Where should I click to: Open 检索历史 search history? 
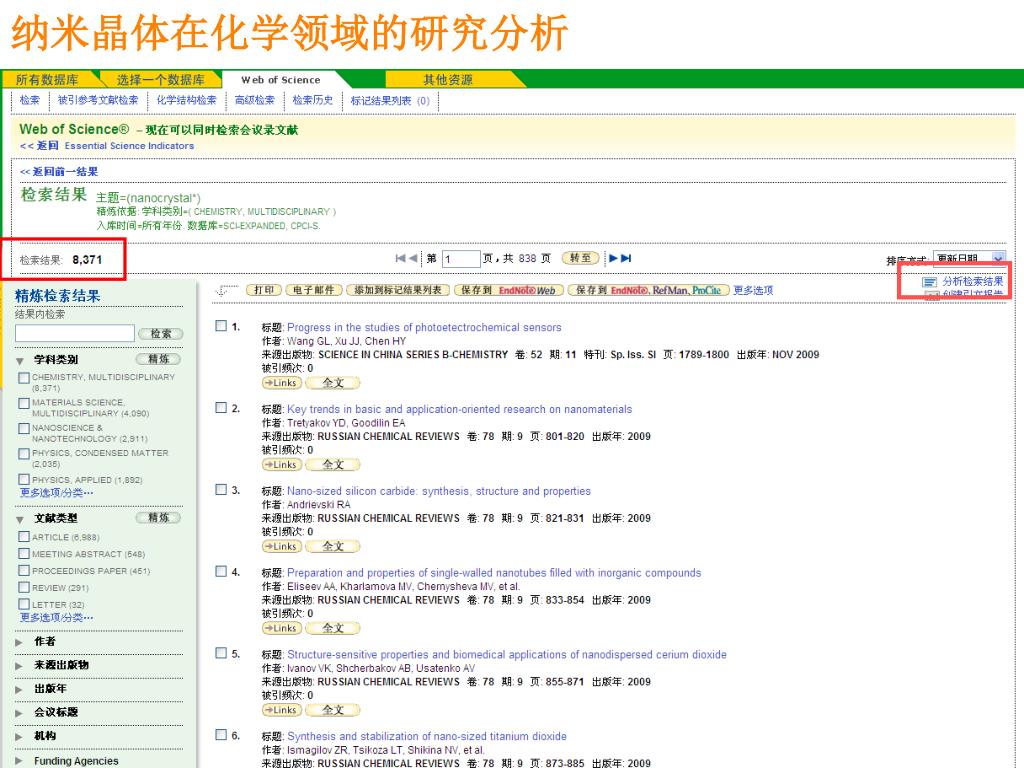tap(313, 101)
